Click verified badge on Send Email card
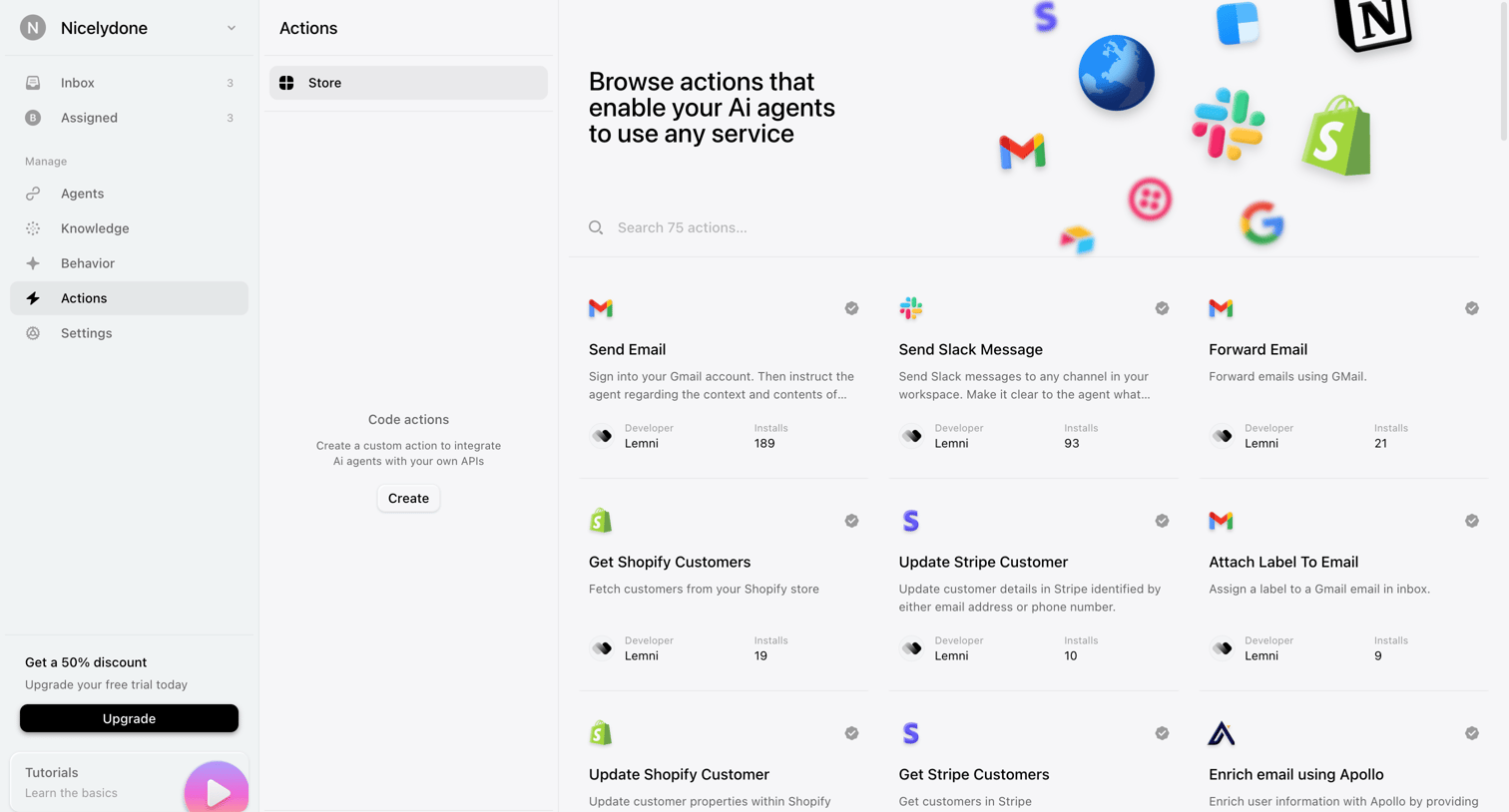 point(851,308)
